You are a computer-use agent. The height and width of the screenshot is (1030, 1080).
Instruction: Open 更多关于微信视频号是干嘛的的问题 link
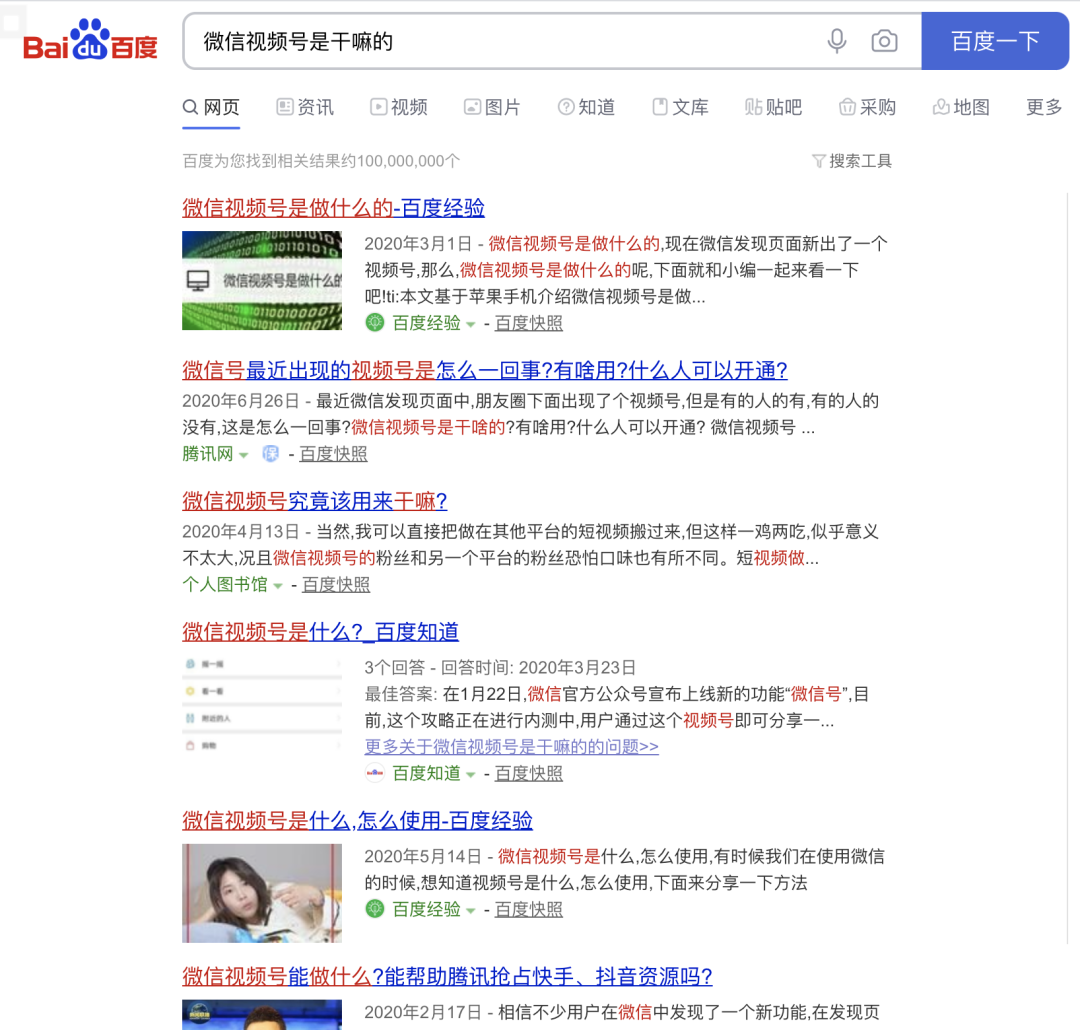(511, 746)
